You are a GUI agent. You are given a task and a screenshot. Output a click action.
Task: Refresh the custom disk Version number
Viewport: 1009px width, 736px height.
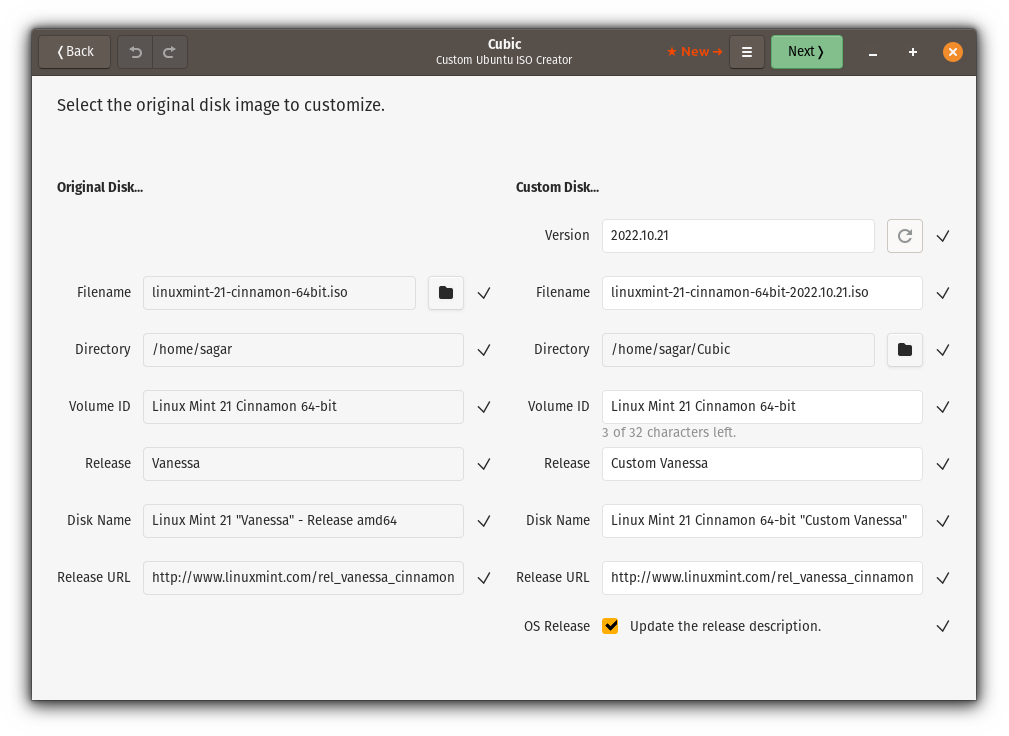coord(904,235)
